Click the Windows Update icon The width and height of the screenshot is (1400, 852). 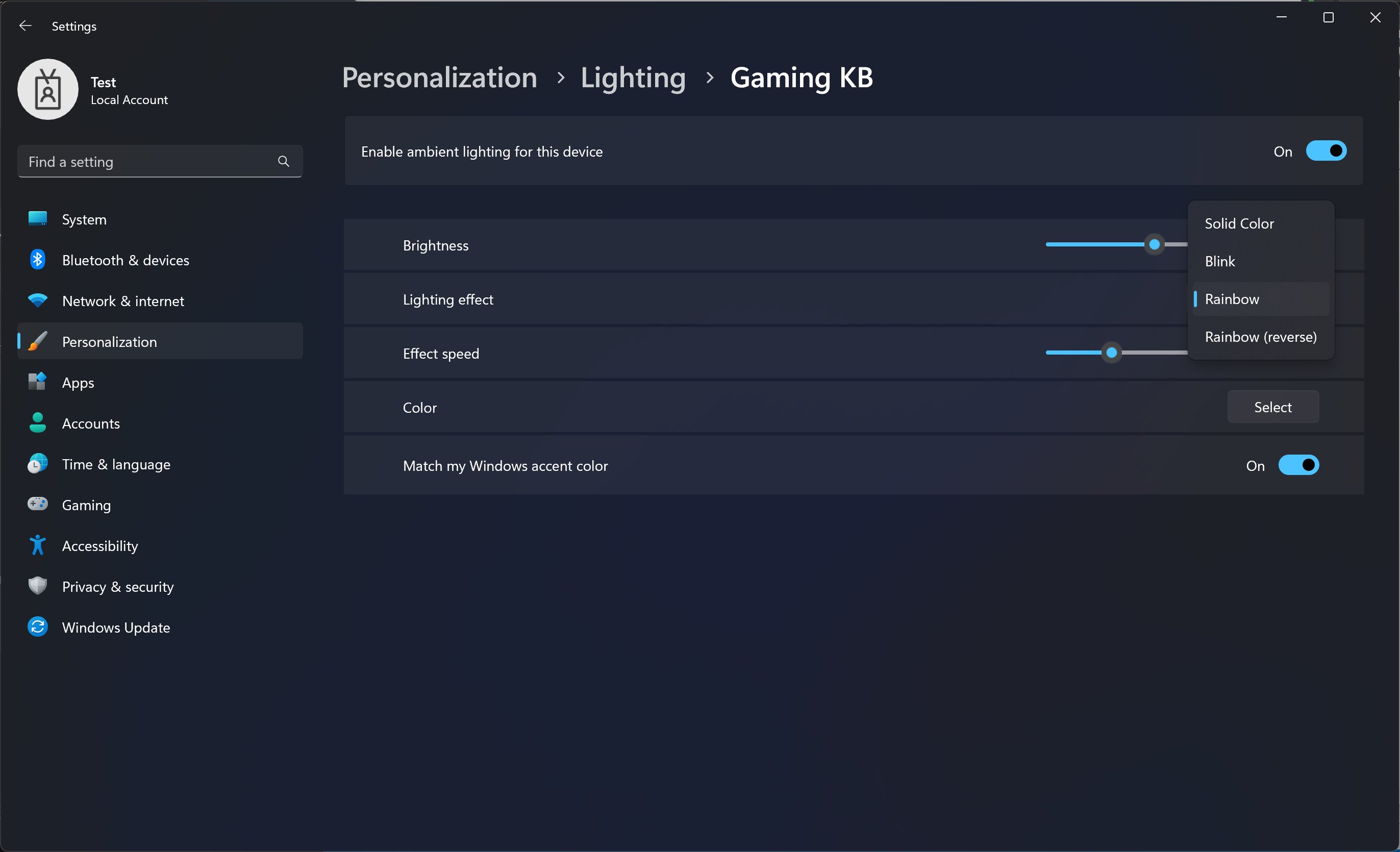38,627
